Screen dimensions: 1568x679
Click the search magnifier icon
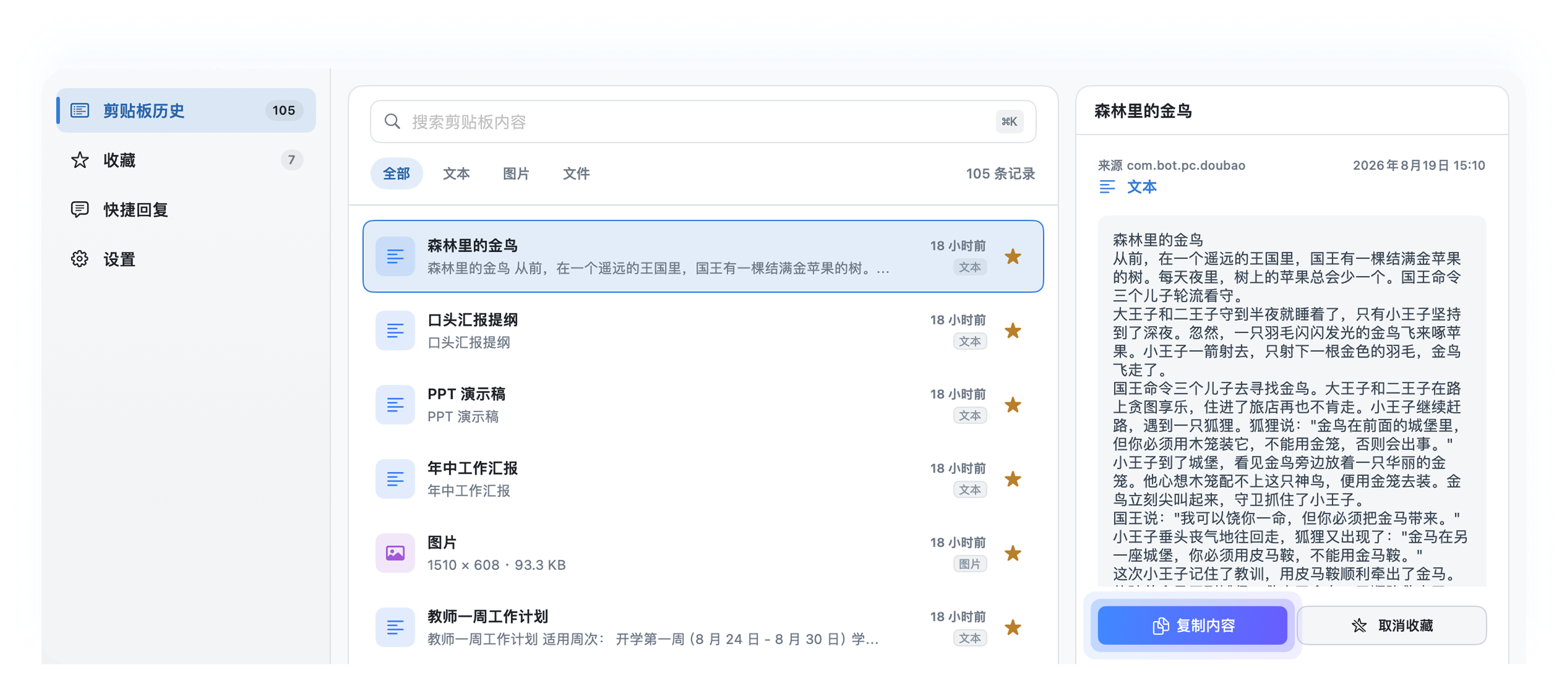coord(393,121)
